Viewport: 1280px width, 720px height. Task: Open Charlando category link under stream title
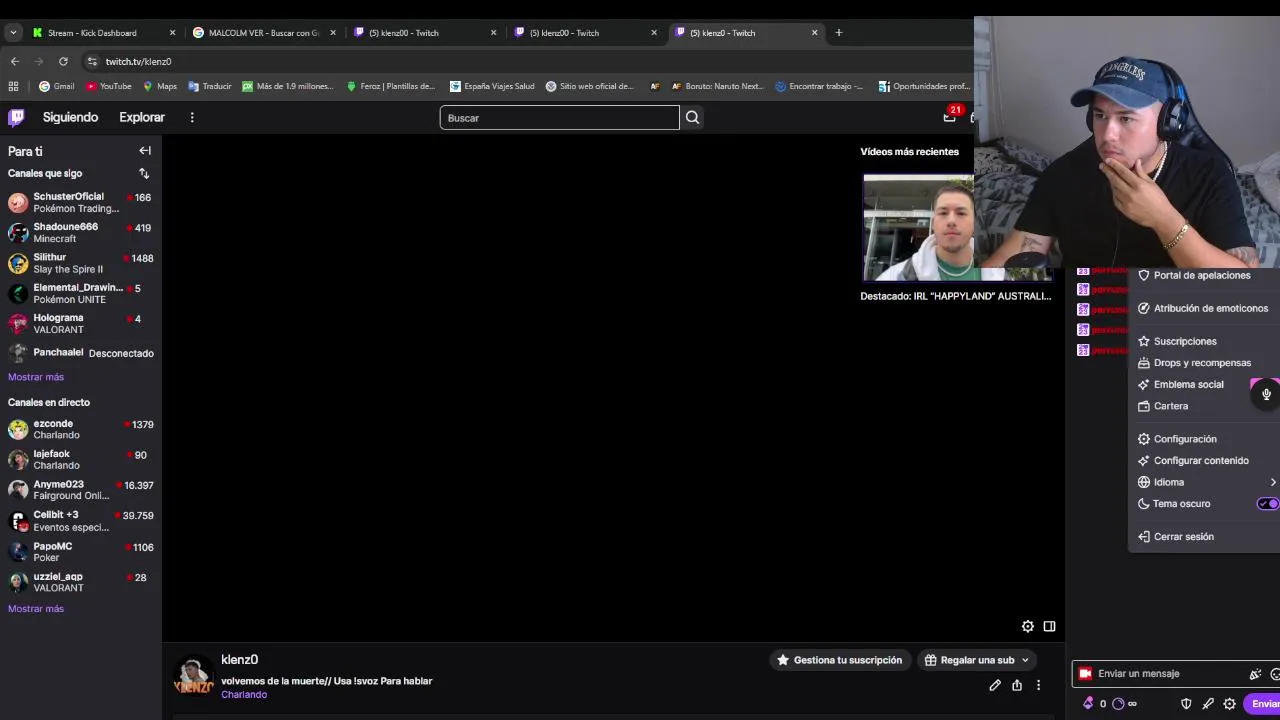244,695
